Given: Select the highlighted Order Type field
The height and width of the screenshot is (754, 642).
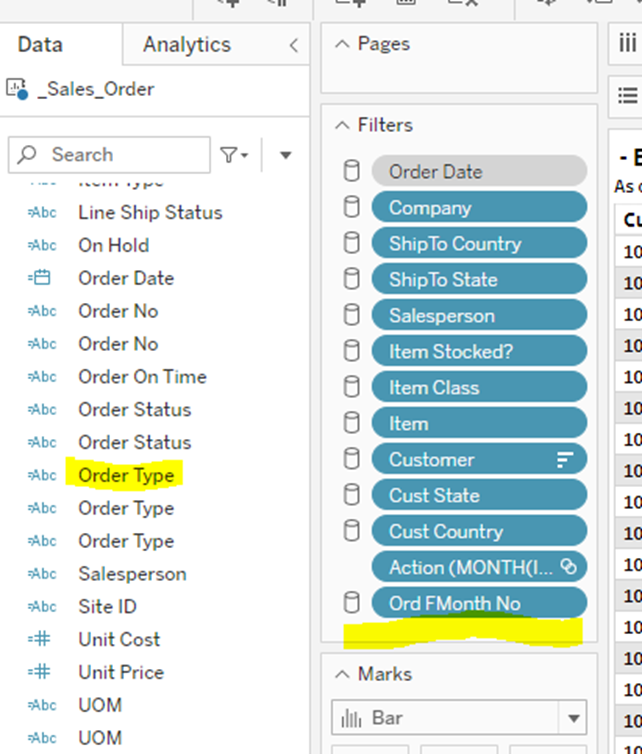Looking at the screenshot, I should [126, 475].
